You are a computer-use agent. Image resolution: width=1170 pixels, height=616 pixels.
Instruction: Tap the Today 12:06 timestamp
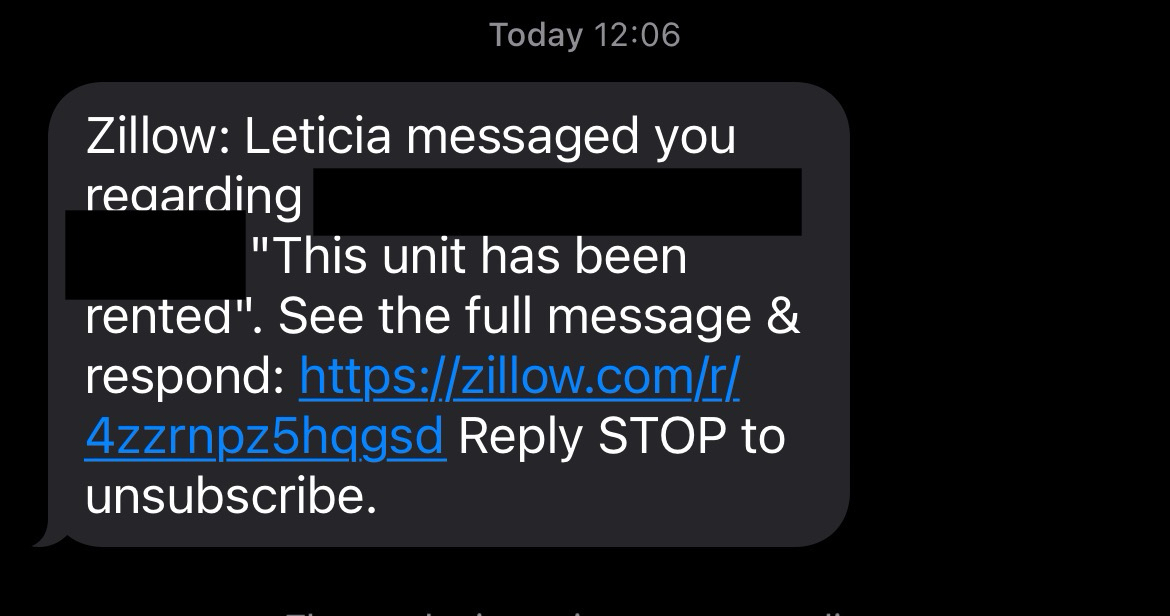[x=585, y=35]
